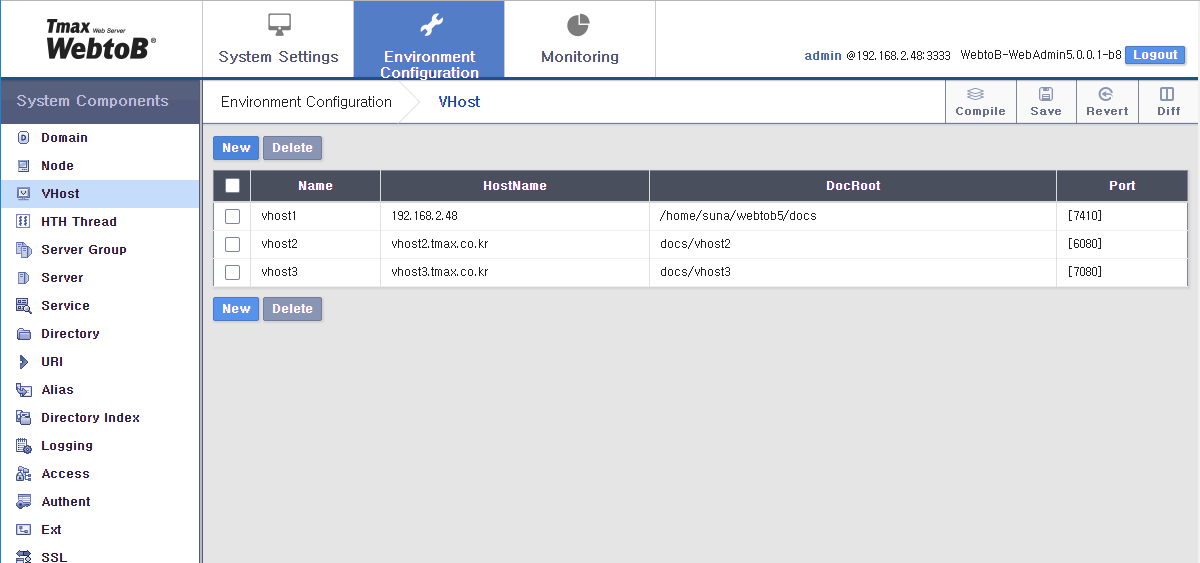Click the URI arrow icon
The width and height of the screenshot is (1200, 563).
23,362
